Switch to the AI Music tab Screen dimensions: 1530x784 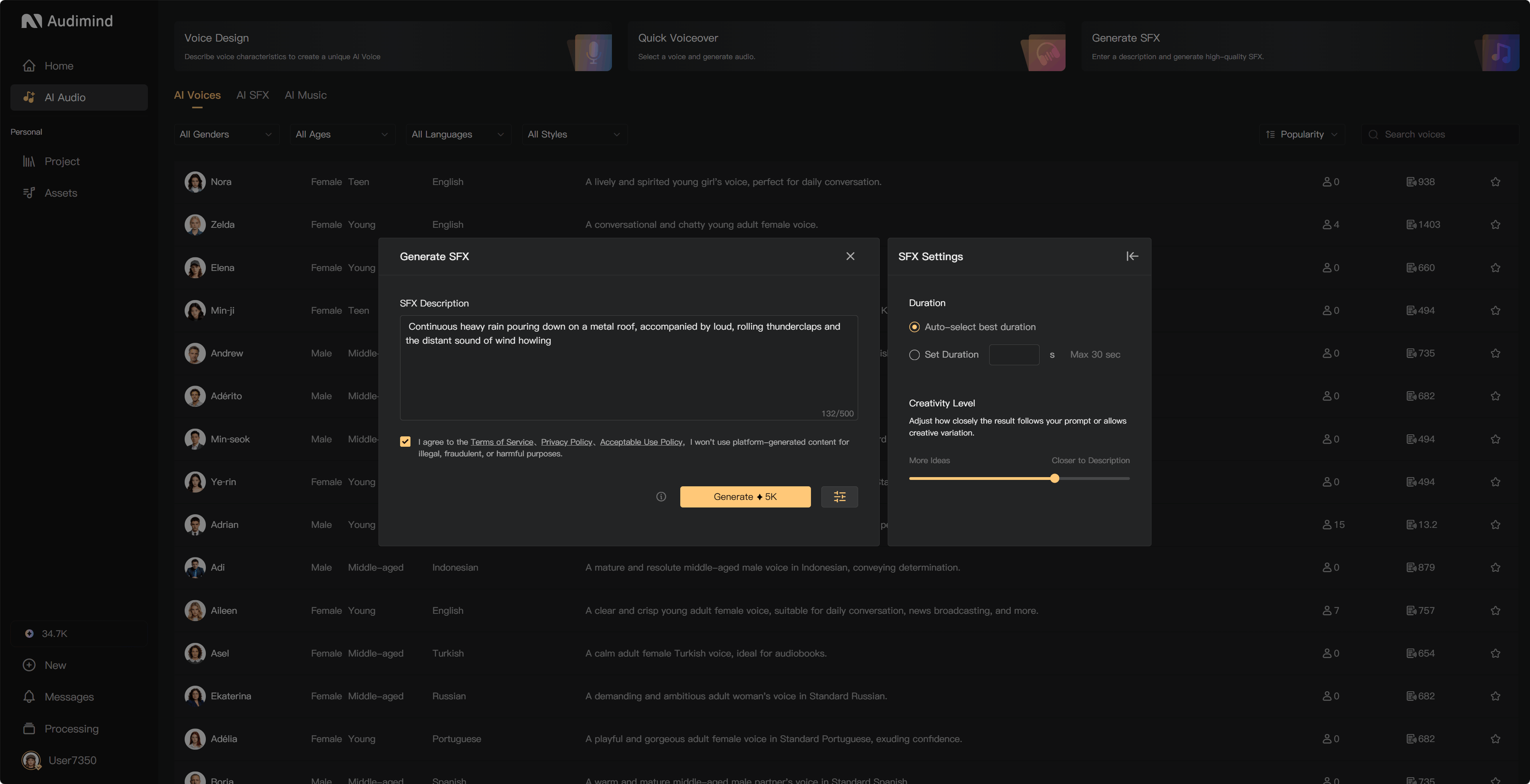[x=305, y=95]
